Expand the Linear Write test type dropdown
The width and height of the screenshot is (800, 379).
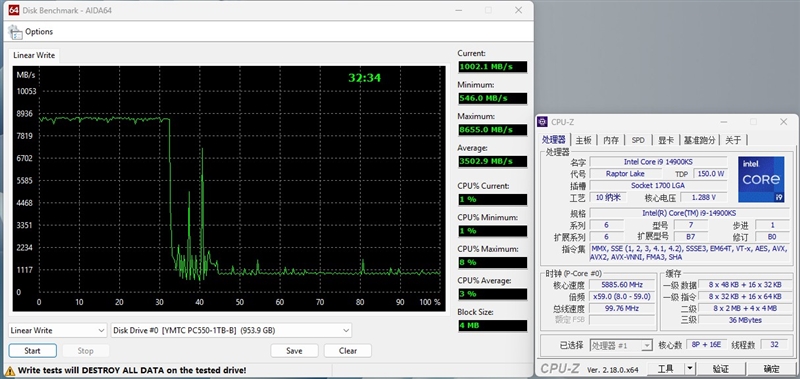58,331
